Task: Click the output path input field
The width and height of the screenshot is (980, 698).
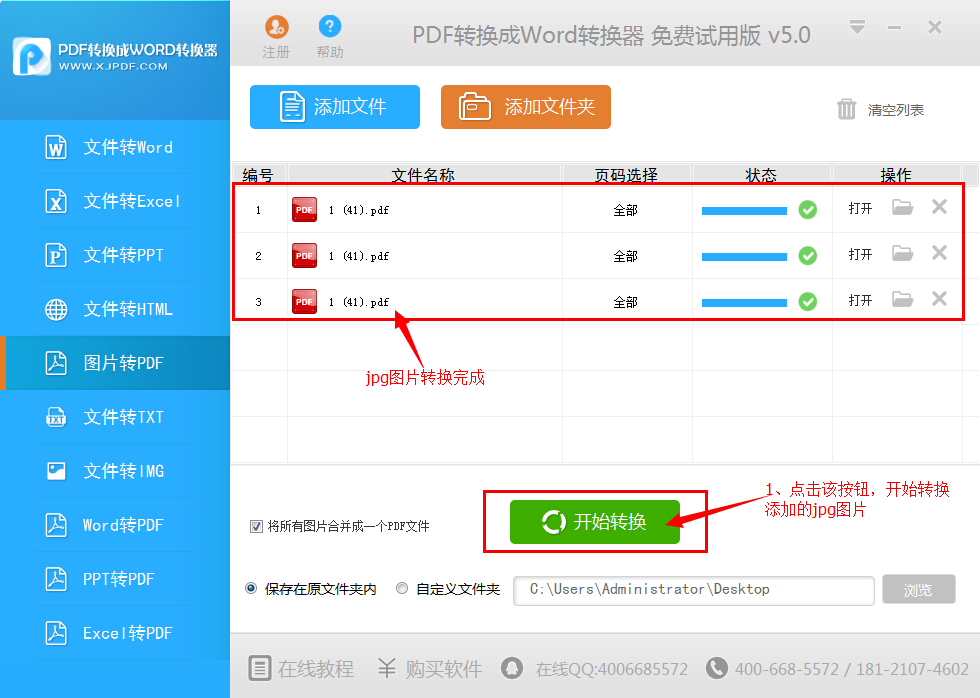Action: tap(694, 591)
